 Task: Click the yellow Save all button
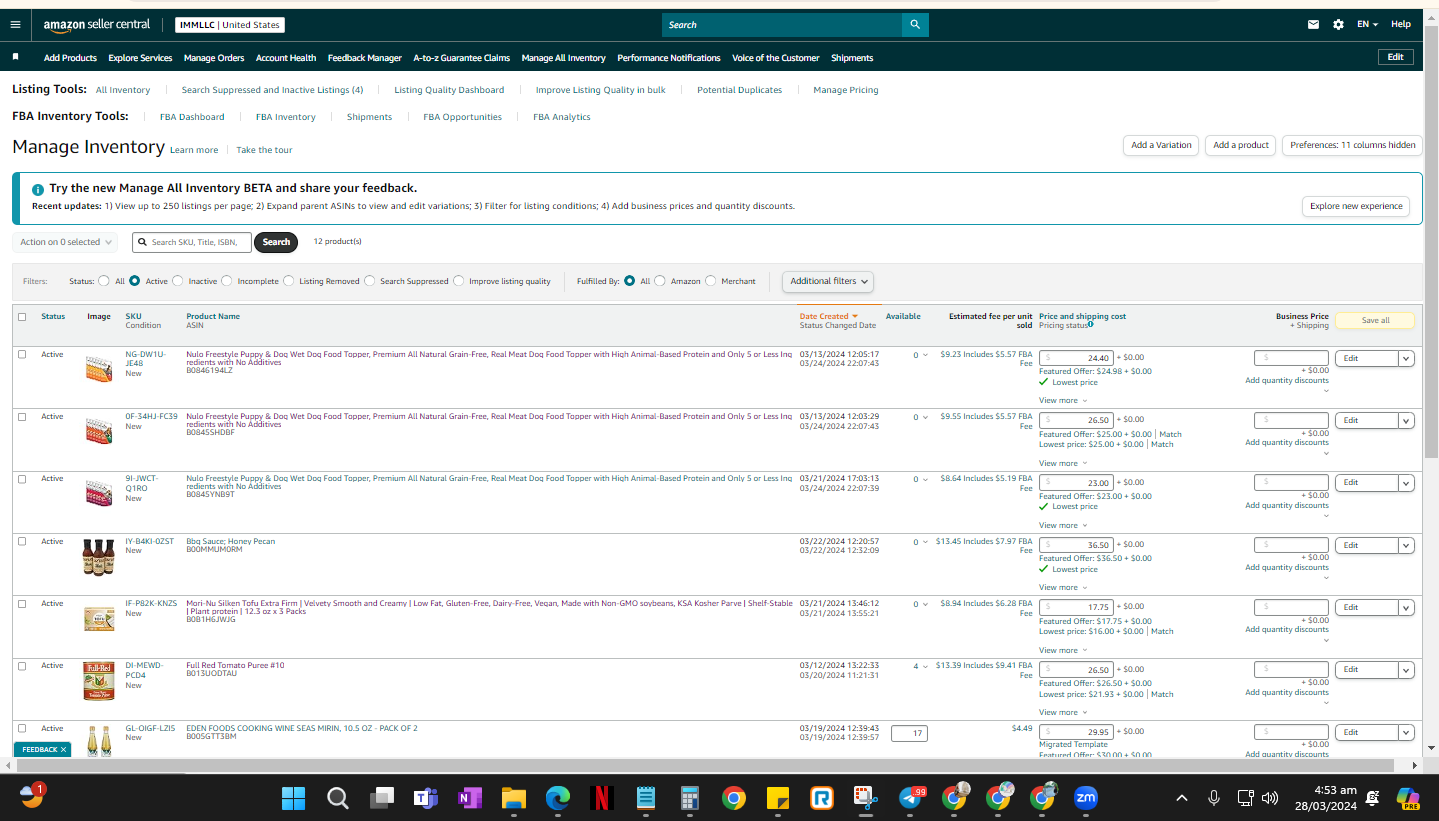pyautogui.click(x=1375, y=320)
